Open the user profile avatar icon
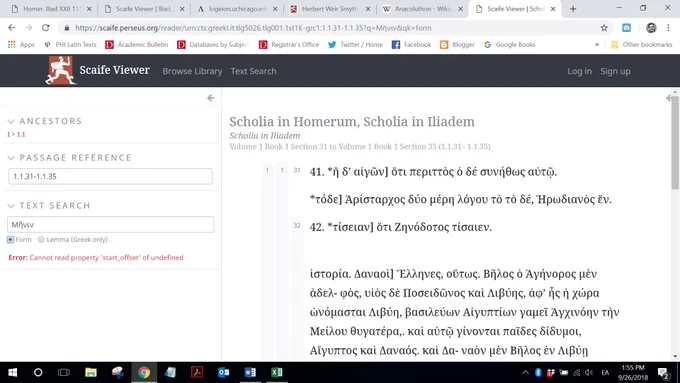Screen dimensions: 680x383 tap(651, 28)
